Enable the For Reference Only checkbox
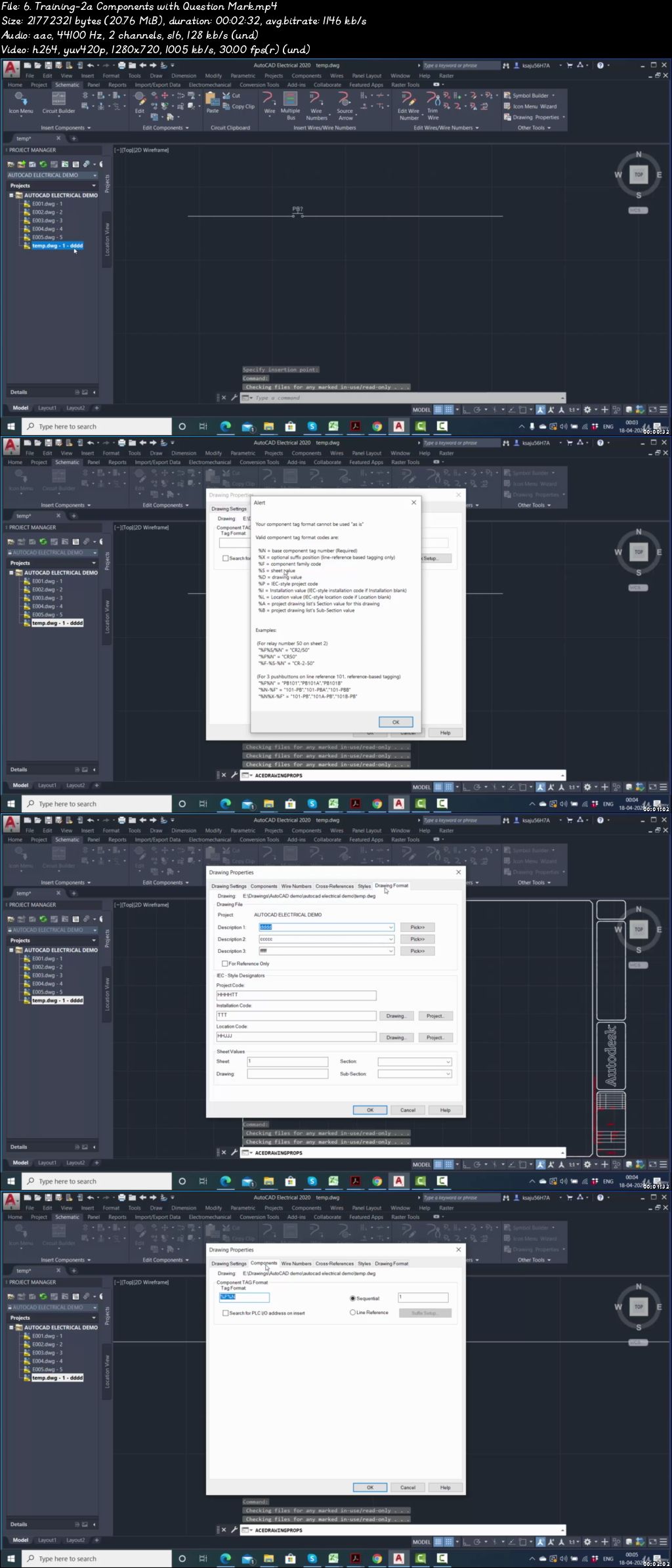 coord(225,964)
